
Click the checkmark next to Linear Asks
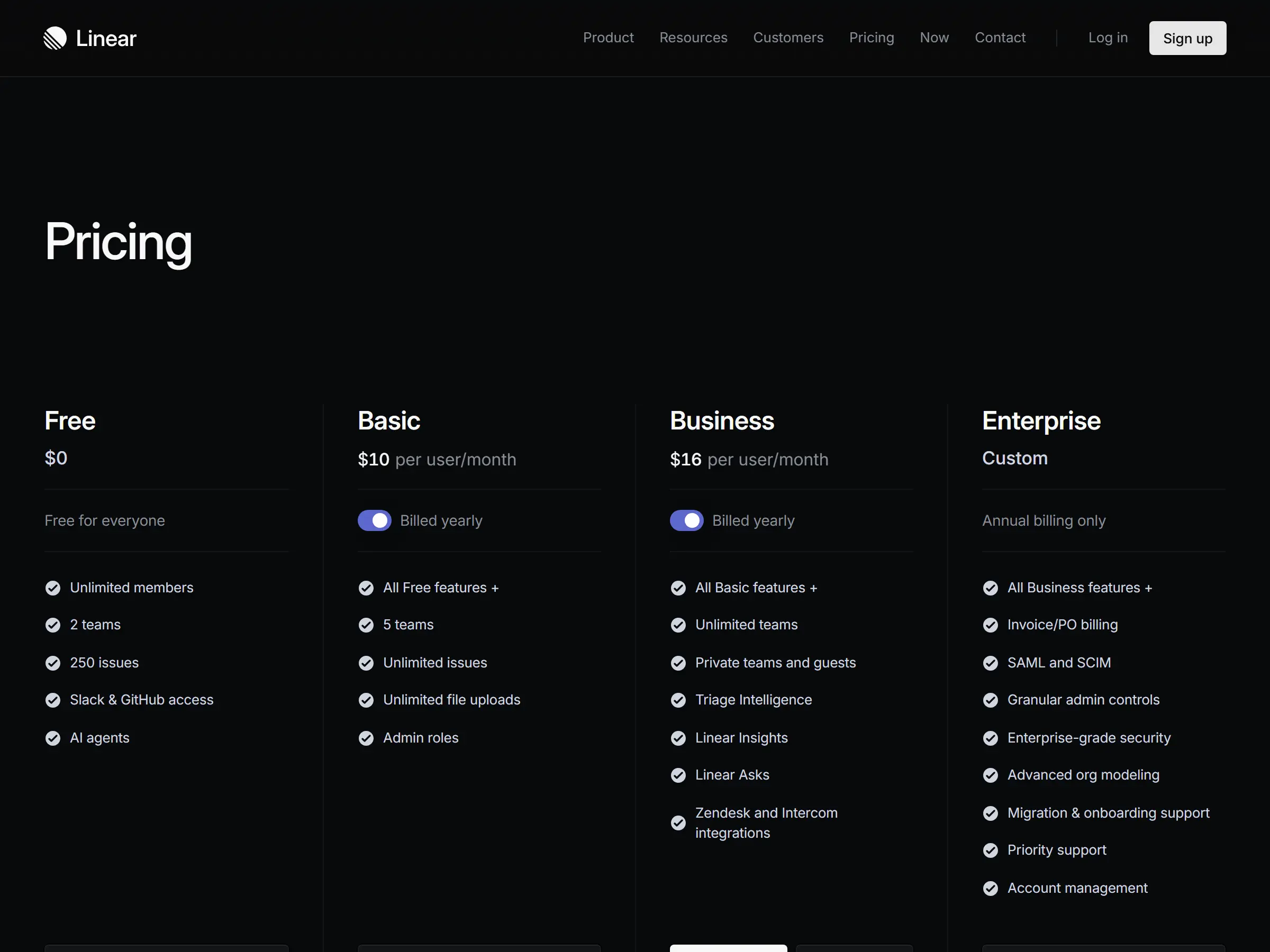click(x=678, y=775)
